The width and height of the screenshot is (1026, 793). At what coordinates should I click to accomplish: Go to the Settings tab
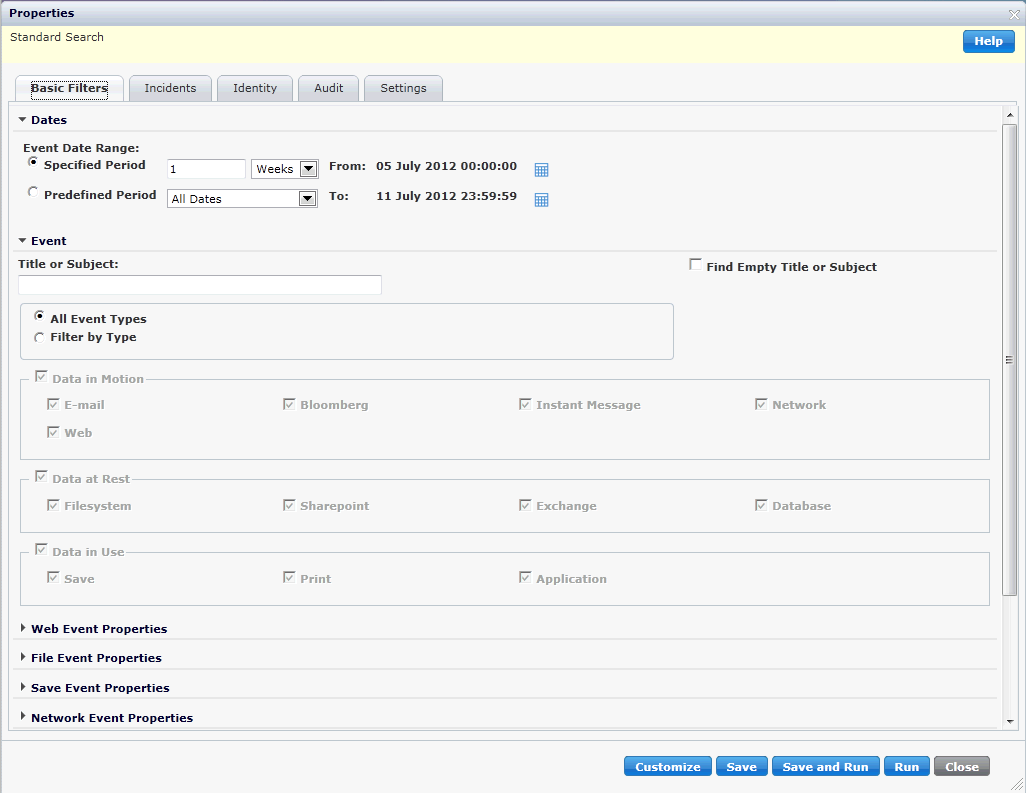(x=403, y=88)
